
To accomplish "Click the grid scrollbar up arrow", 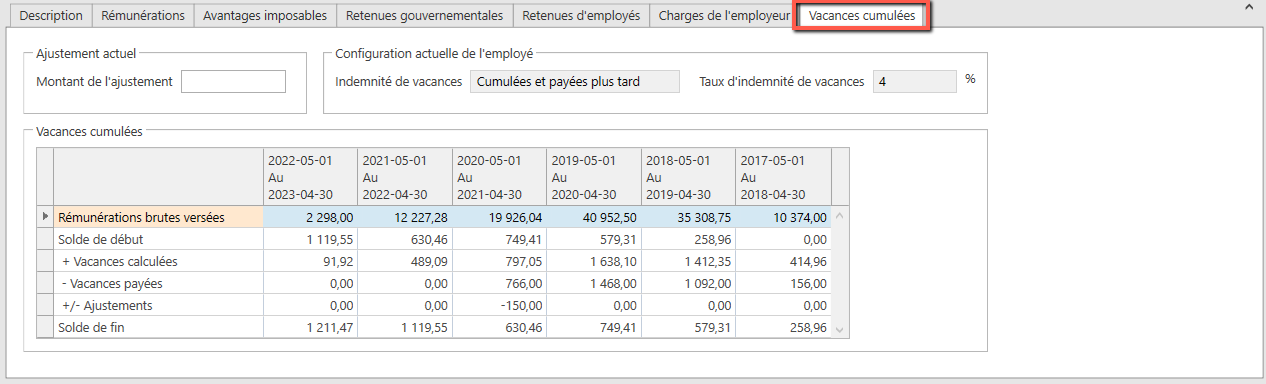I will click(x=839, y=216).
